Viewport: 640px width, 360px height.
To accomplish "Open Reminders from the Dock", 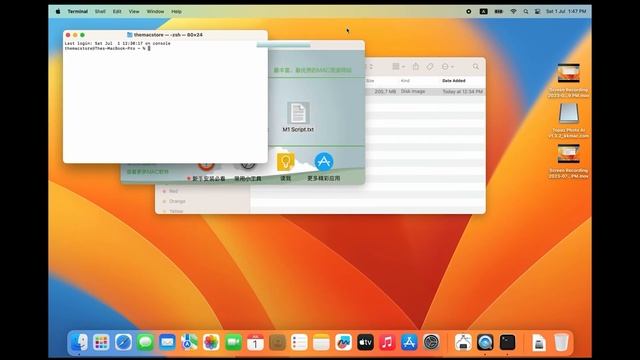I will (x=299, y=342).
